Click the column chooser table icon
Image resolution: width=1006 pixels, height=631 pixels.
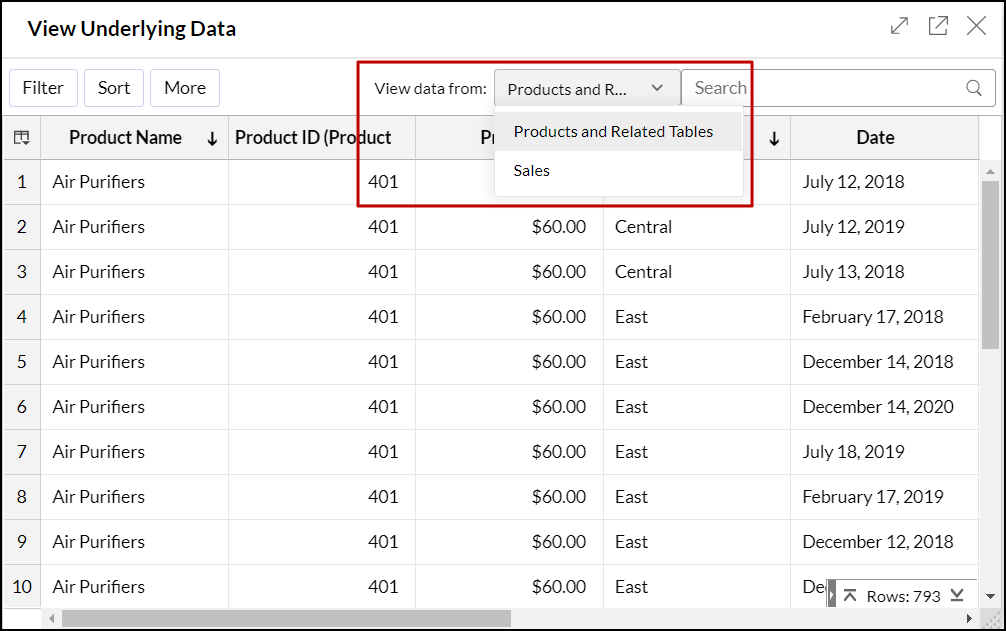pyautogui.click(x=21, y=138)
